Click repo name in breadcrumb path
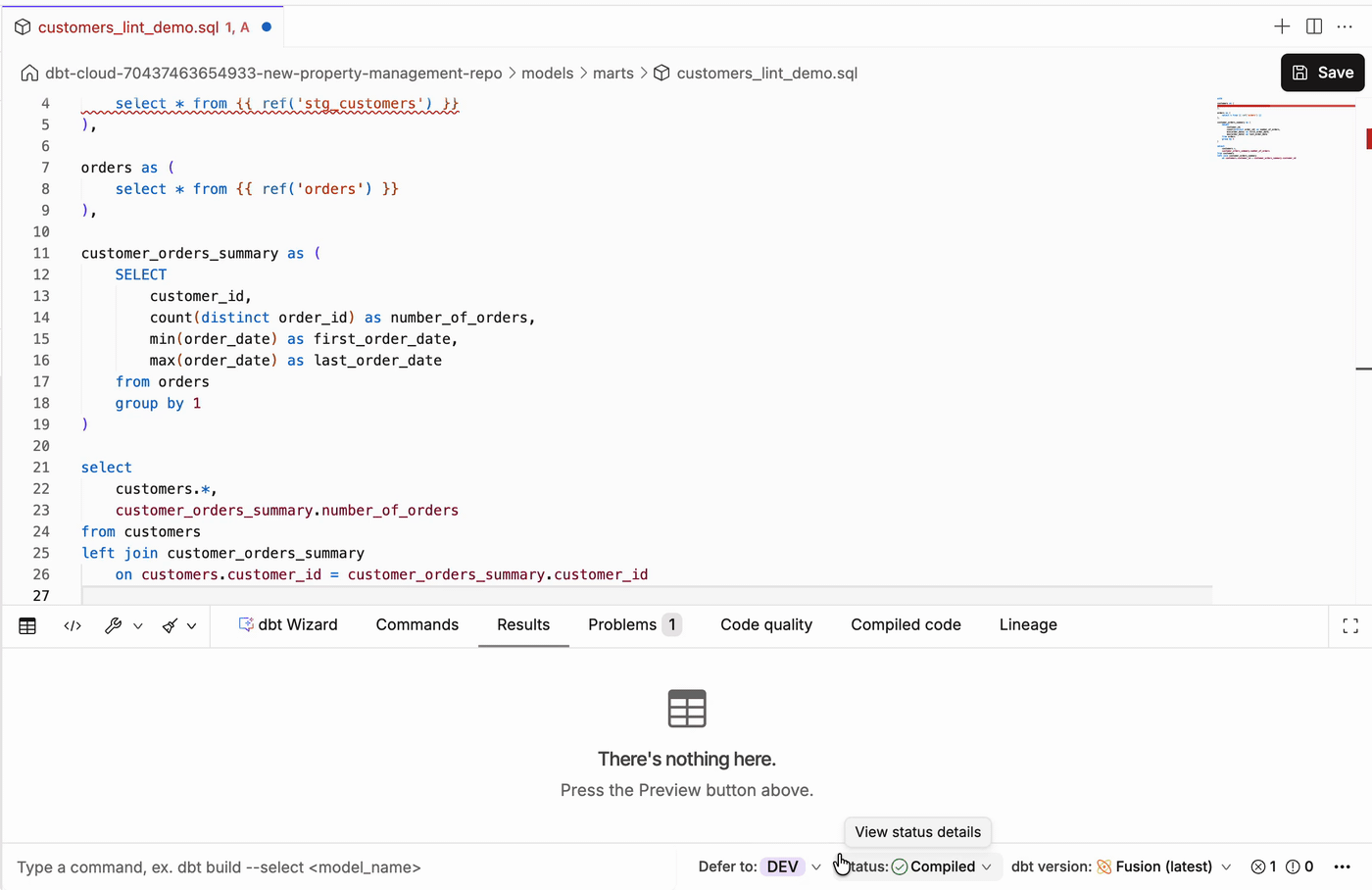The image size is (1372, 890). click(273, 74)
